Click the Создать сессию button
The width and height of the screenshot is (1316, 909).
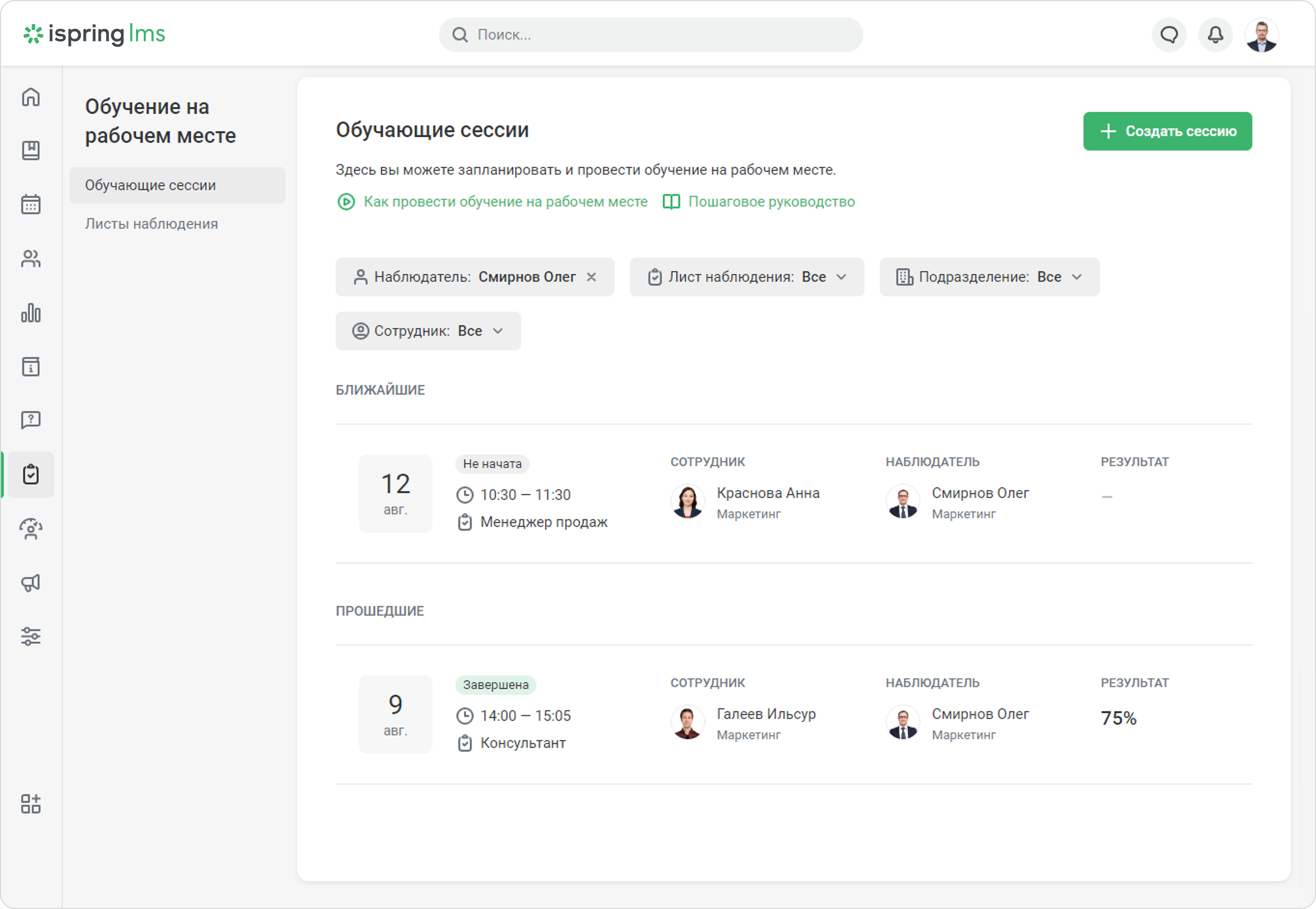click(x=1167, y=132)
